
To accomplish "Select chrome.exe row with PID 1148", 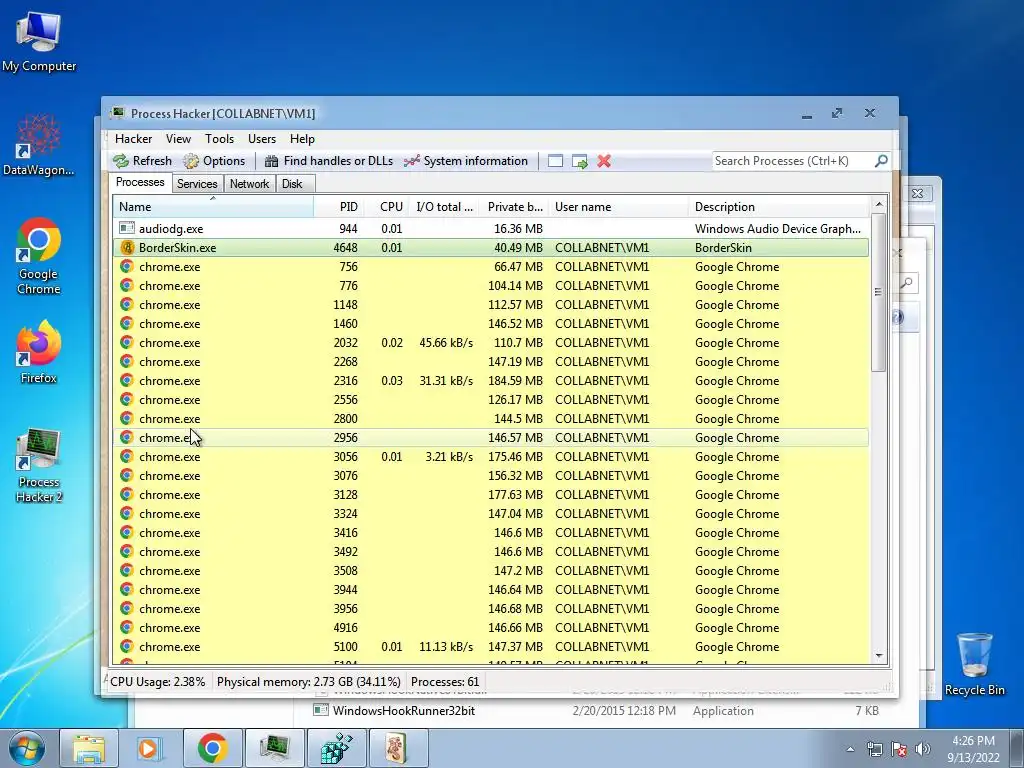I will 491,304.
